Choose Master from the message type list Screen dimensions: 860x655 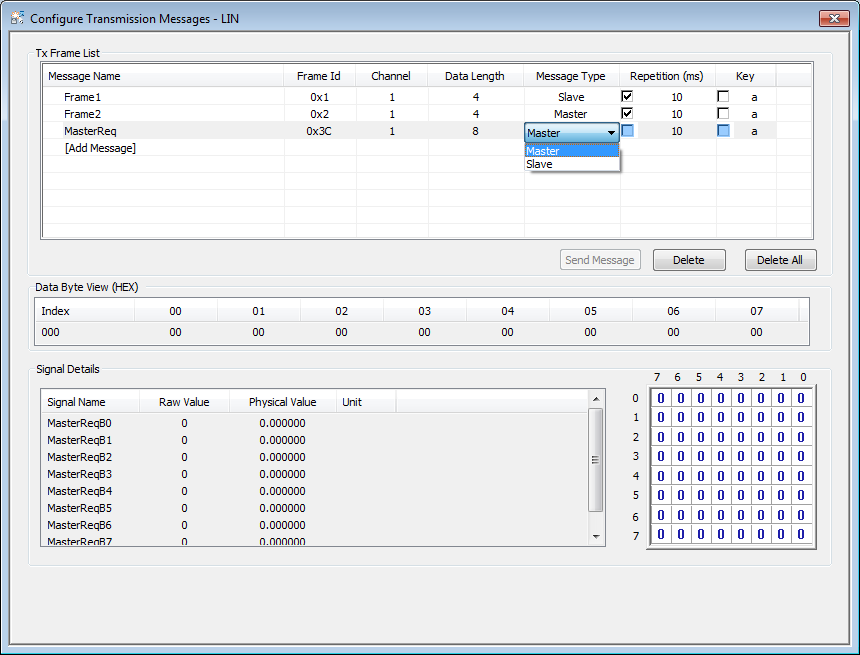coord(572,151)
